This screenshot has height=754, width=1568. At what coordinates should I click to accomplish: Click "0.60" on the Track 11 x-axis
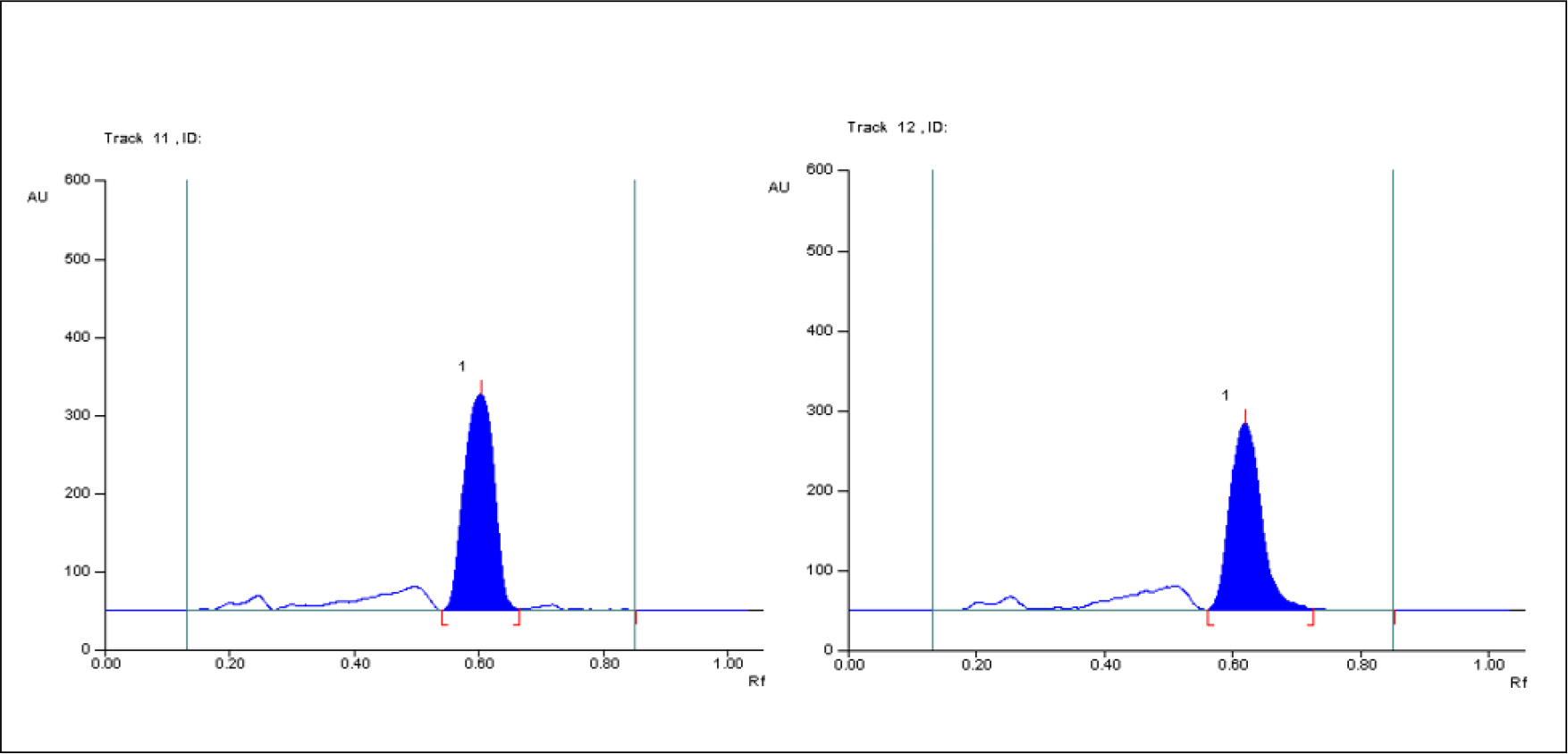[479, 664]
